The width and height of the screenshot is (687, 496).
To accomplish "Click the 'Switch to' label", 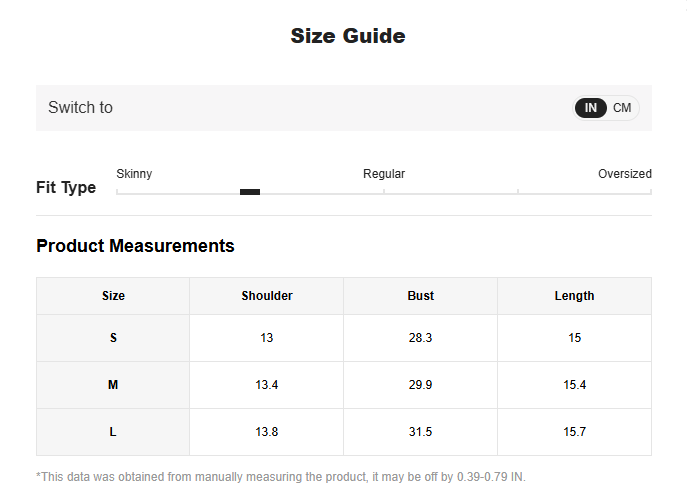I will coord(81,107).
